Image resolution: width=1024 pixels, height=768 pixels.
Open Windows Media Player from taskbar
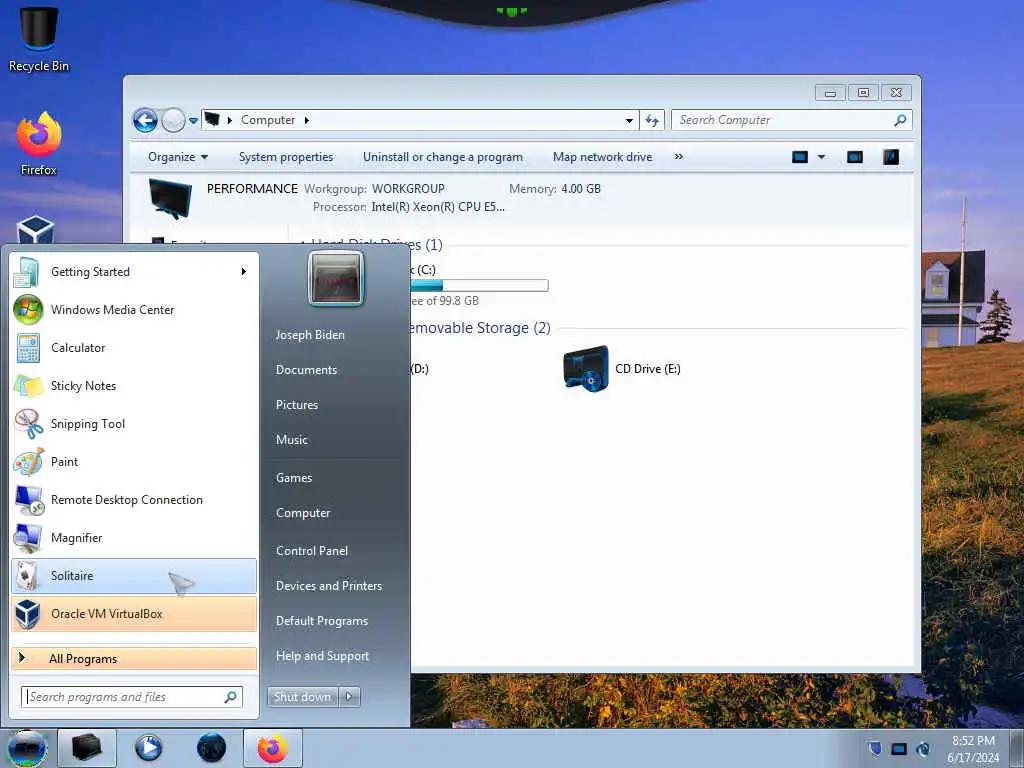(149, 748)
